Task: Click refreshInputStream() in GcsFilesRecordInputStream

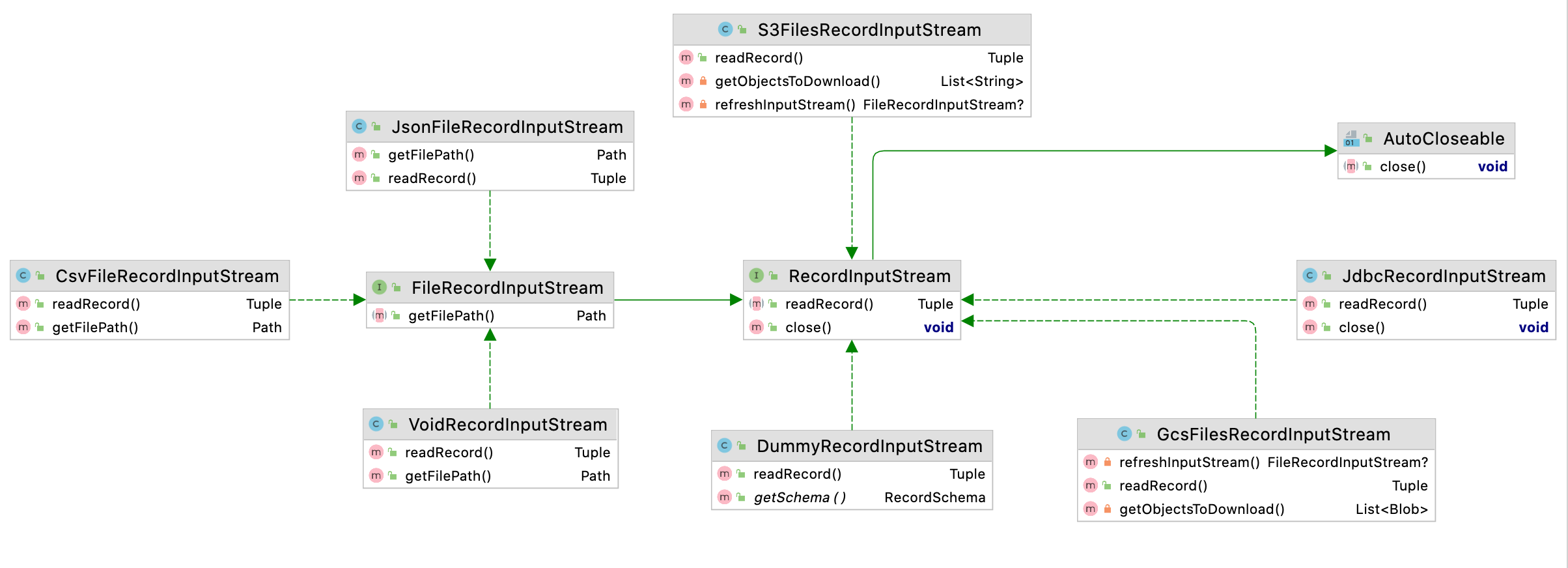Action: pos(1190,462)
